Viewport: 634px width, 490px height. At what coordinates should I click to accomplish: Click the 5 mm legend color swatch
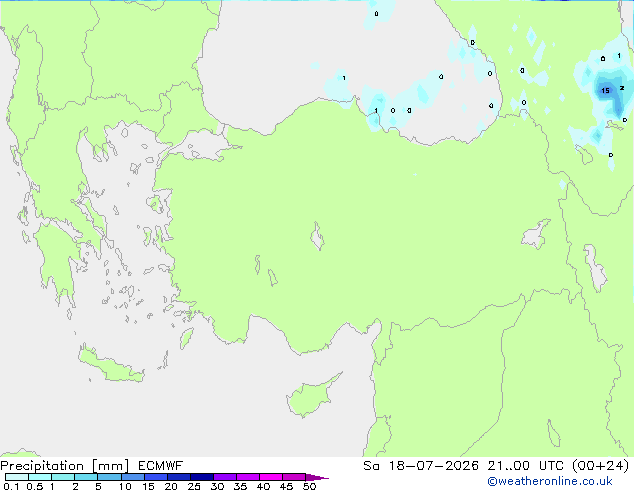[x=109, y=477]
